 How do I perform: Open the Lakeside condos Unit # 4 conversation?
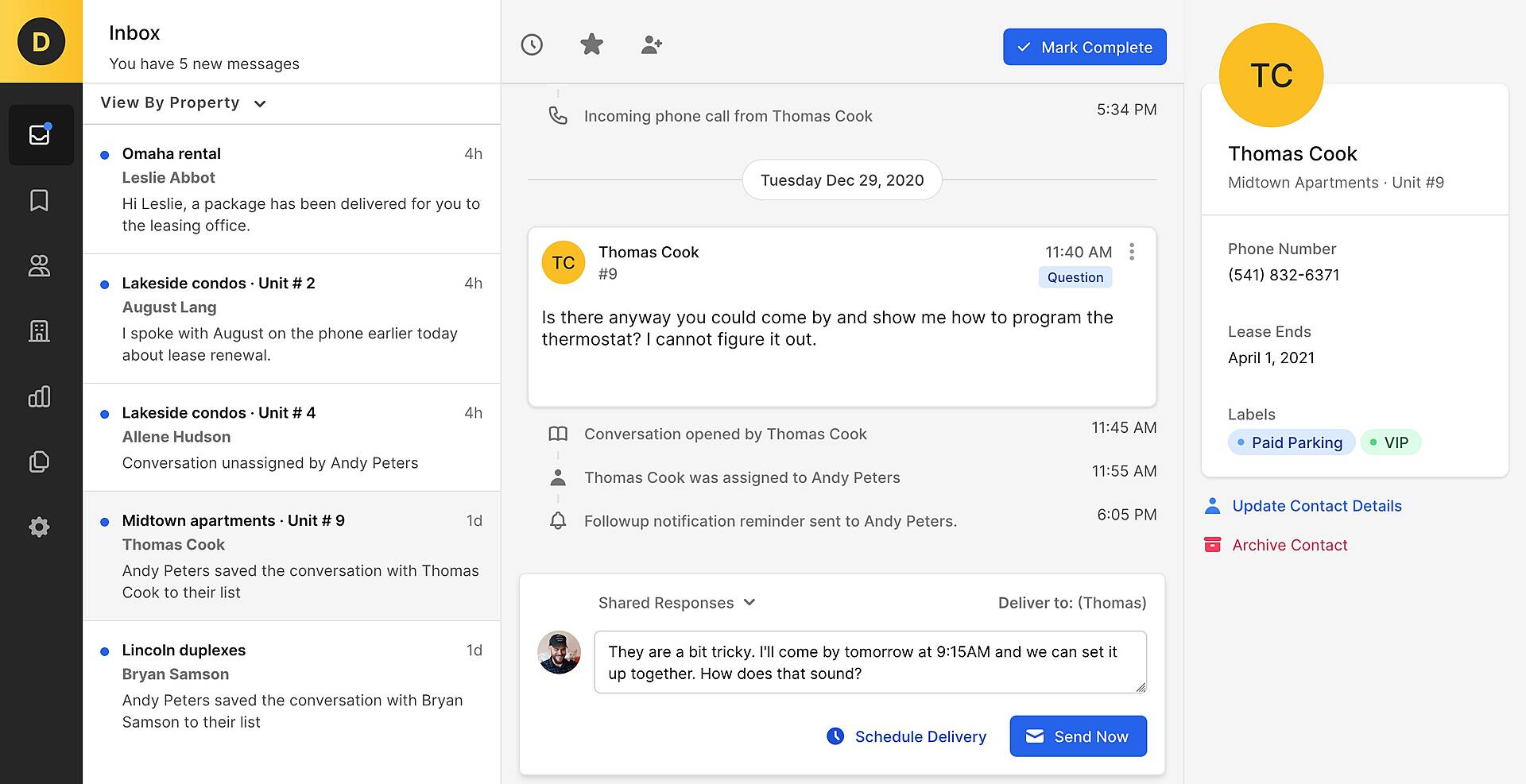[292, 438]
